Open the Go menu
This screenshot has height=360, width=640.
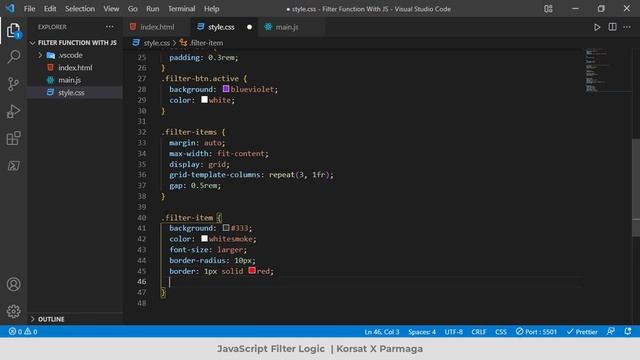pyautogui.click(x=132, y=9)
